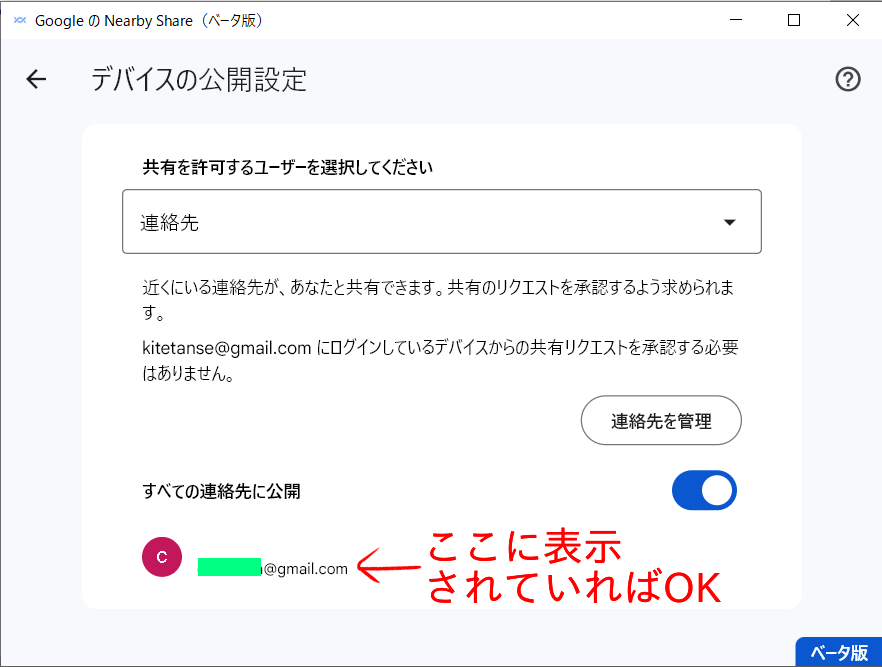The width and height of the screenshot is (882, 667).
Task: Expand the 連絡先 dropdown arrow
Action: point(730,222)
